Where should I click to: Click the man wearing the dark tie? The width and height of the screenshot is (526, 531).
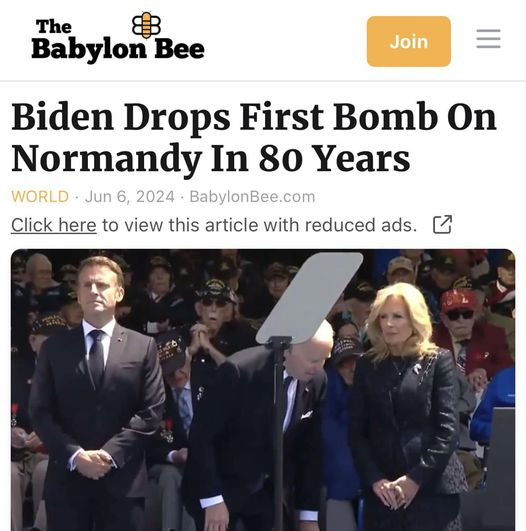click(97, 393)
